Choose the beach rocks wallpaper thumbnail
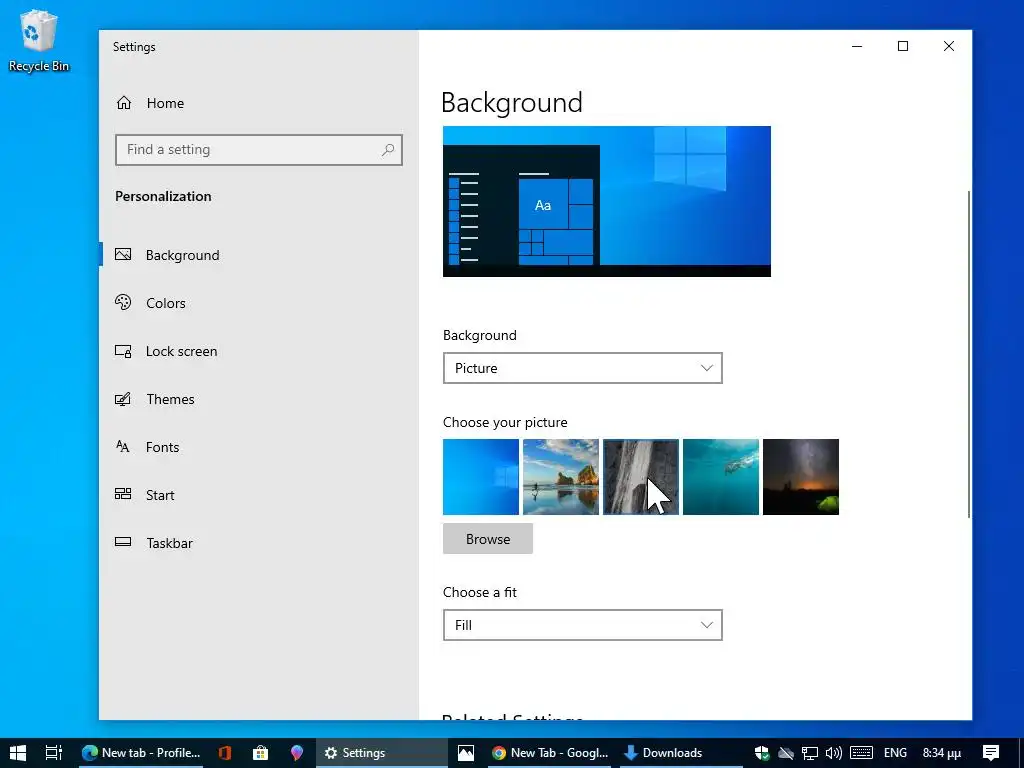 [561, 477]
